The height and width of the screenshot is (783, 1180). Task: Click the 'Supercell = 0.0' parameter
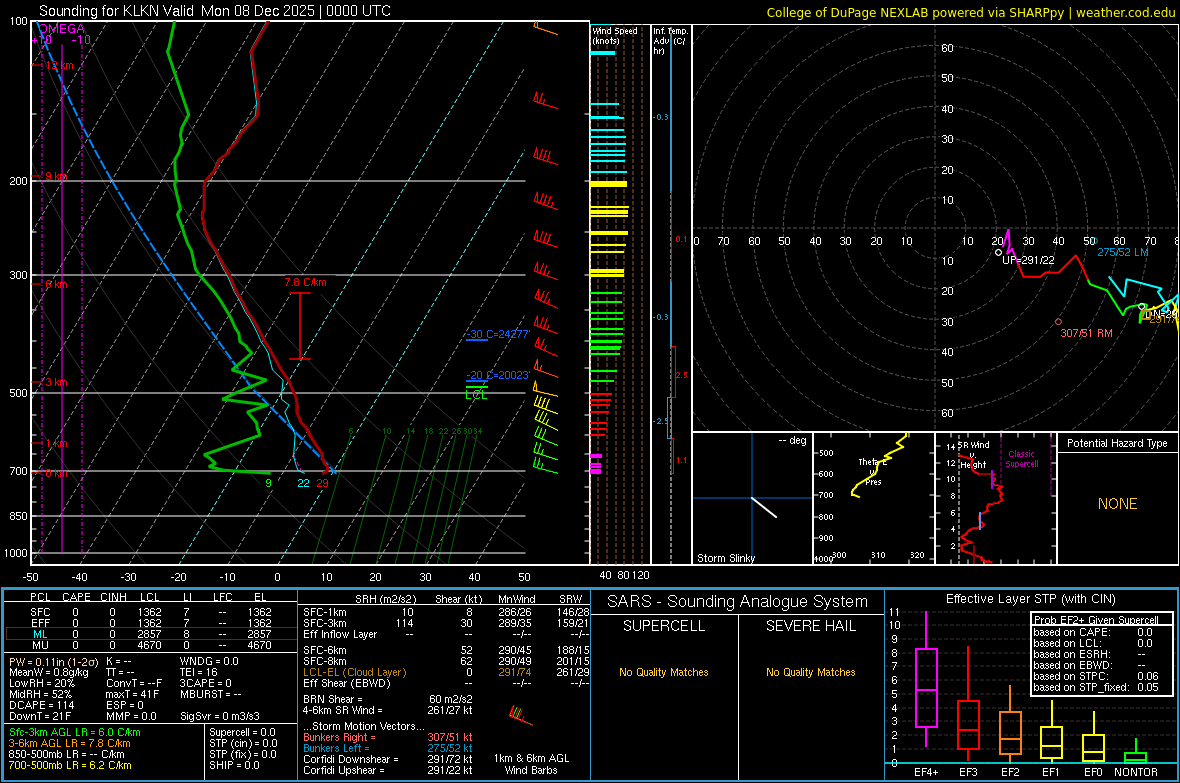242,732
